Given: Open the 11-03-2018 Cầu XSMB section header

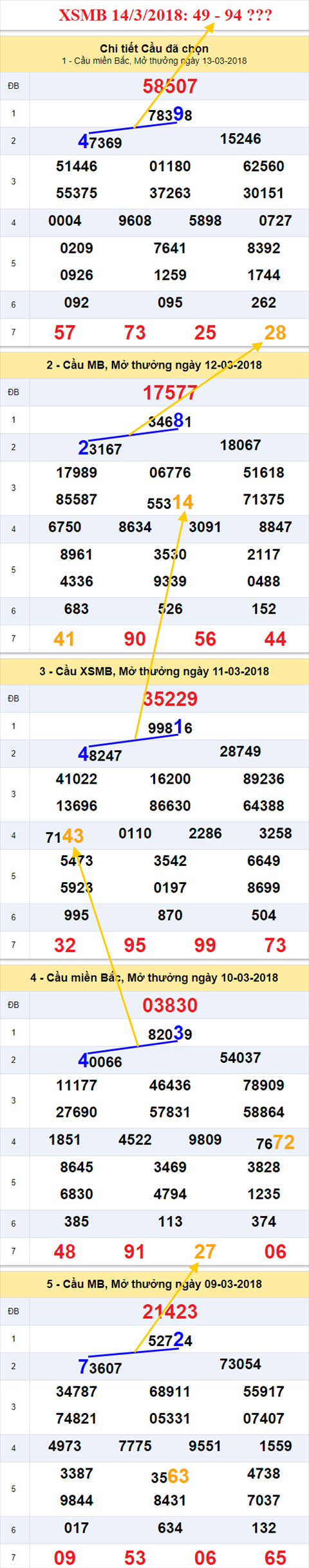Looking at the screenshot, I should pos(154,671).
